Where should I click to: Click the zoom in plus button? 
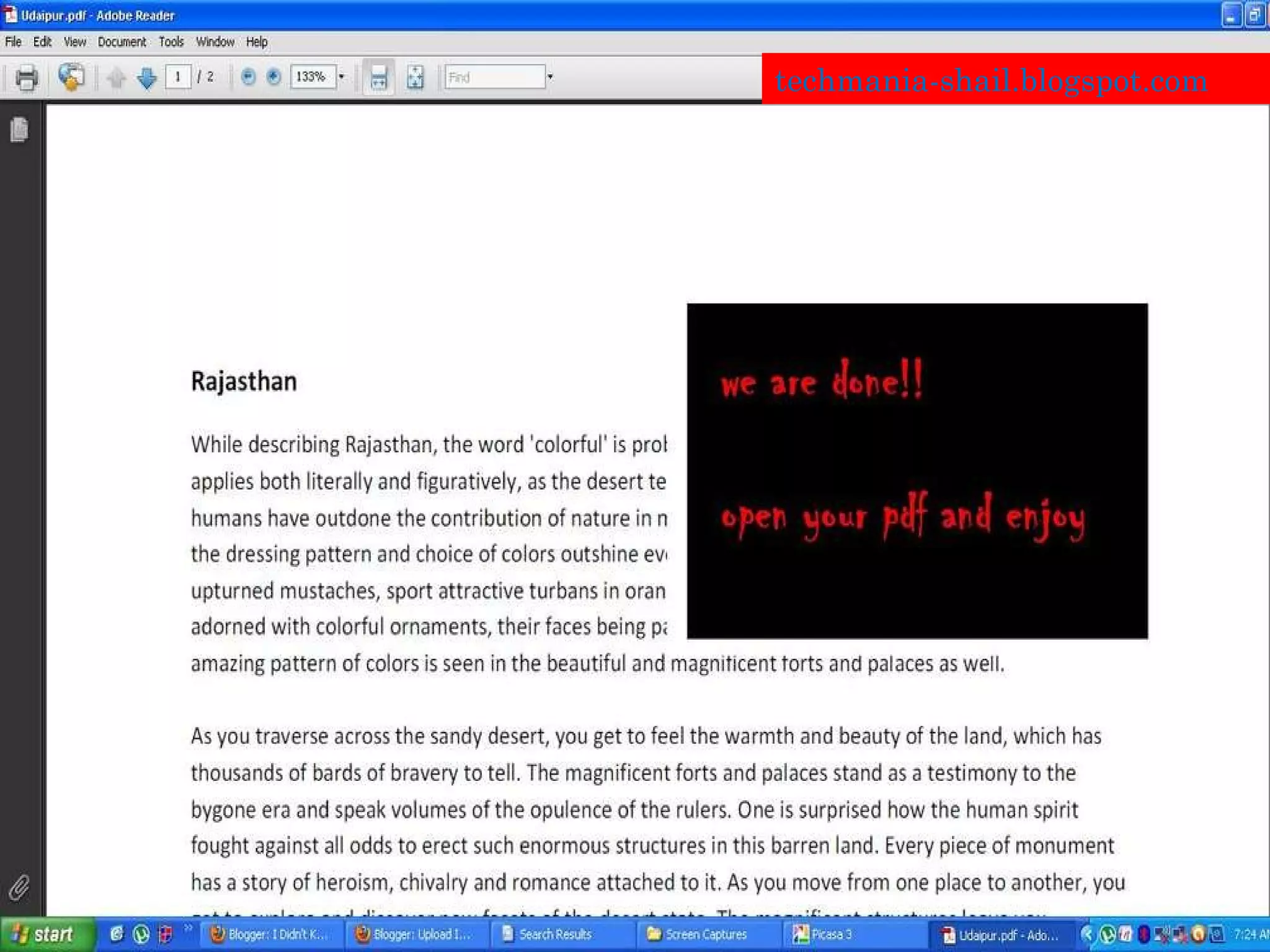(x=273, y=77)
